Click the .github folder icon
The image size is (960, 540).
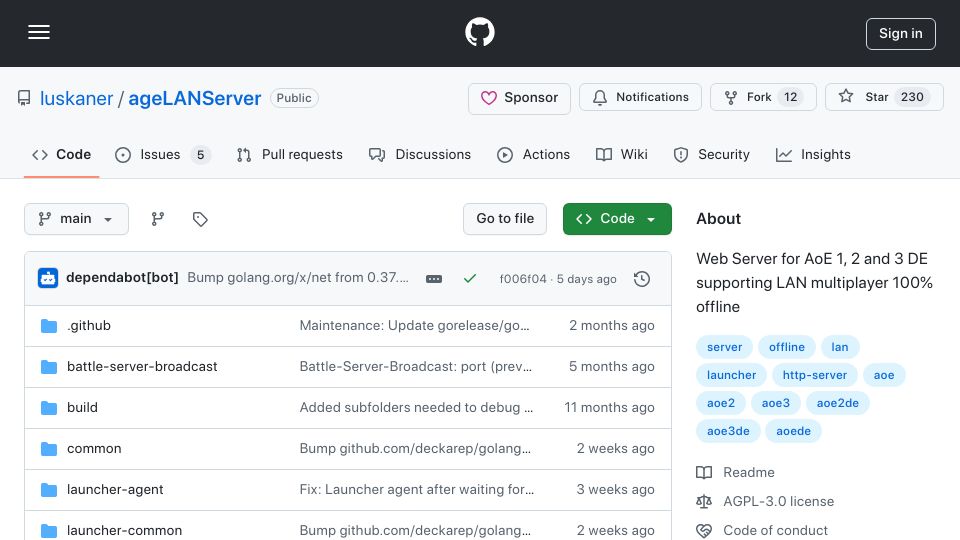pos(49,326)
